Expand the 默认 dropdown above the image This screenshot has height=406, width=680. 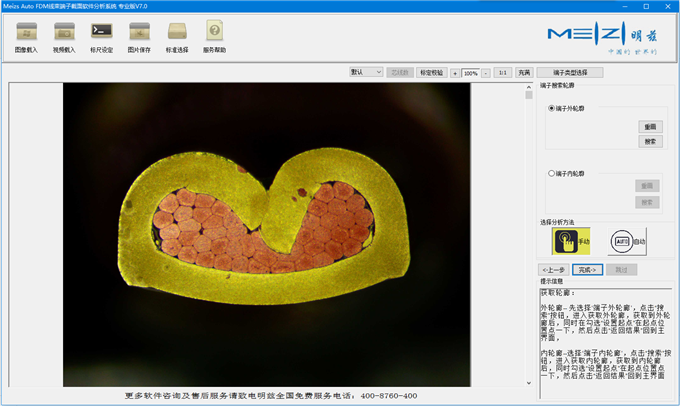click(x=366, y=72)
